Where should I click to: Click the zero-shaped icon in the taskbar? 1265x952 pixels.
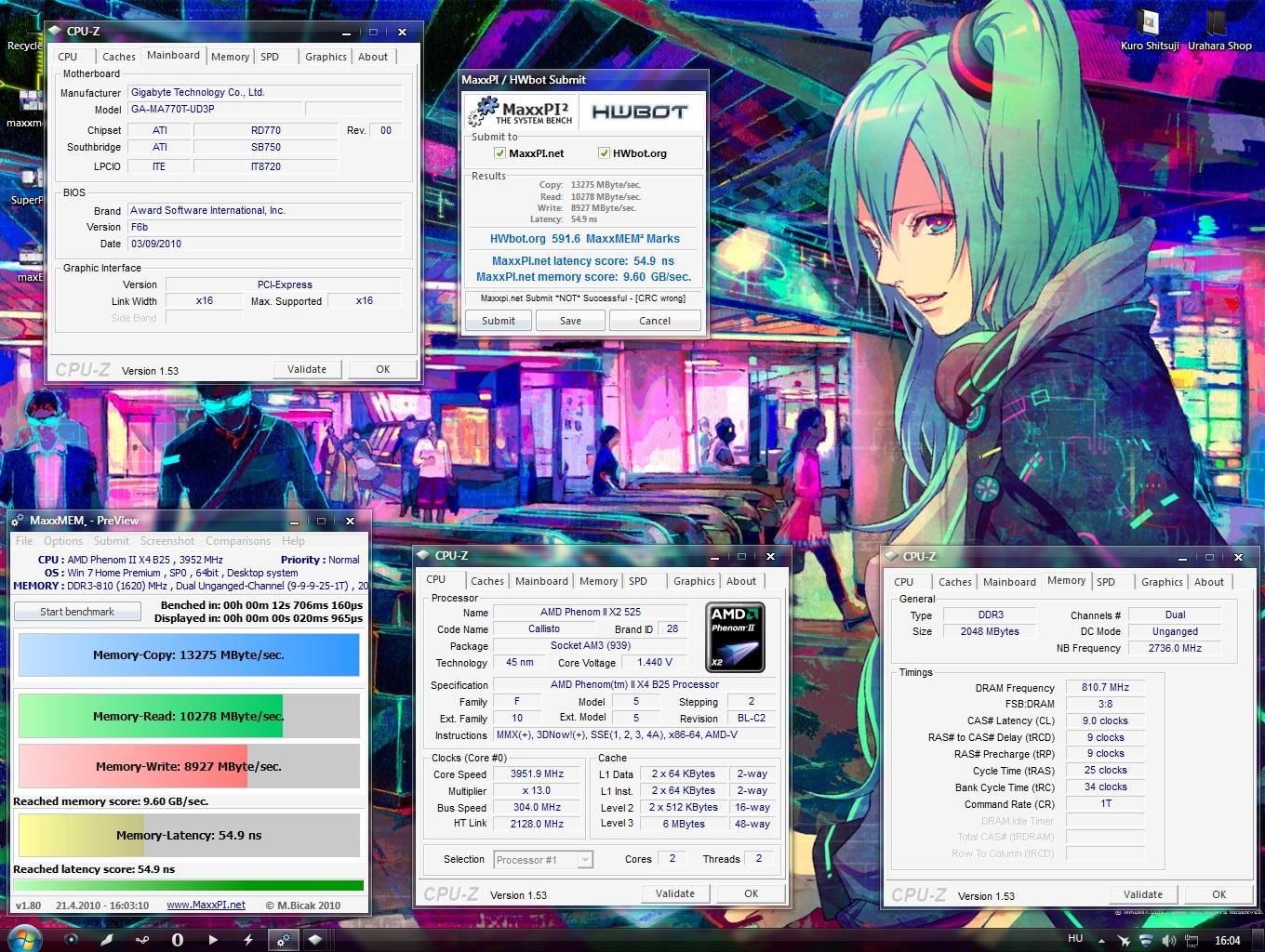pos(177,940)
